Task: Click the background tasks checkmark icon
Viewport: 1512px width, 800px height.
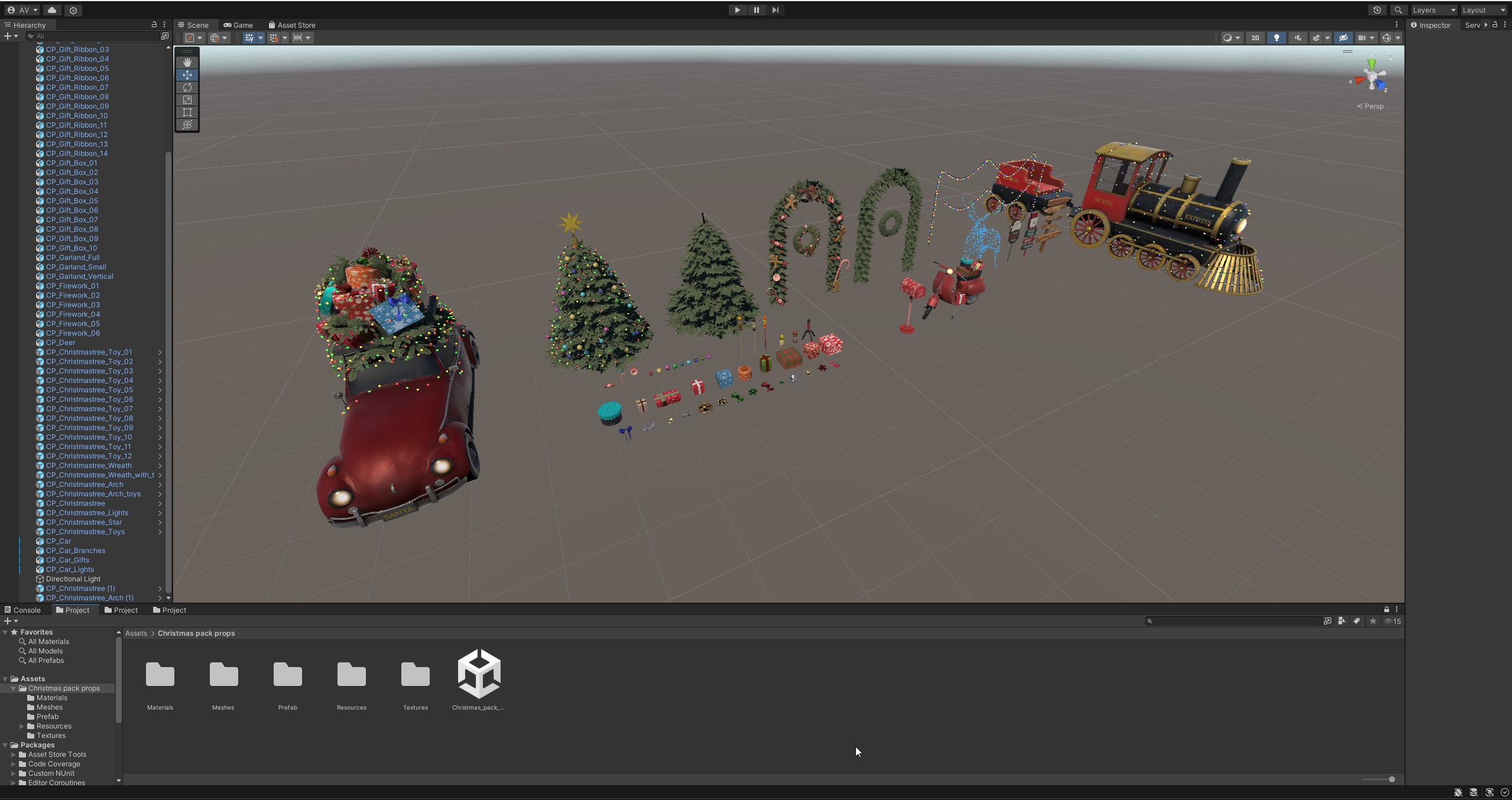Action: coord(1505,792)
